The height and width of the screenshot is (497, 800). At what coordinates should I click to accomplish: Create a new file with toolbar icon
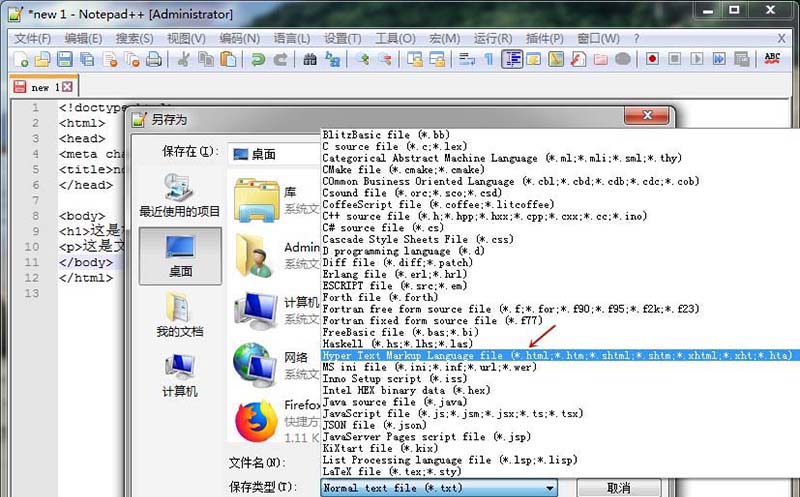[x=21, y=59]
